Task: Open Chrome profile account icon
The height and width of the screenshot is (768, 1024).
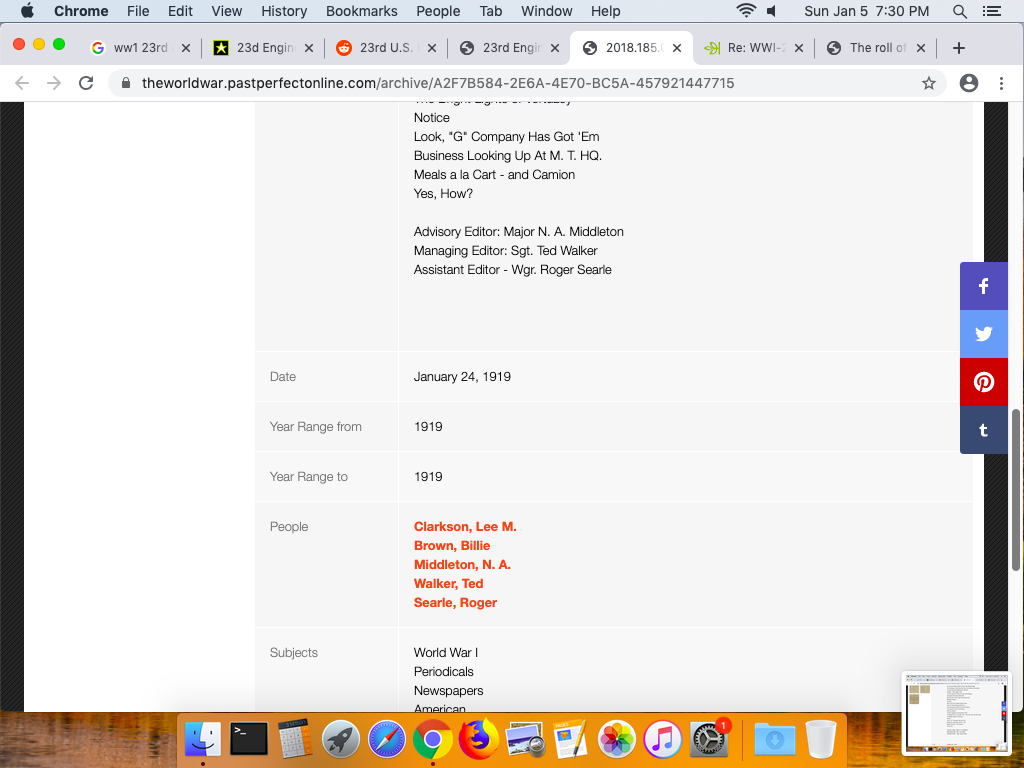Action: pos(968,83)
